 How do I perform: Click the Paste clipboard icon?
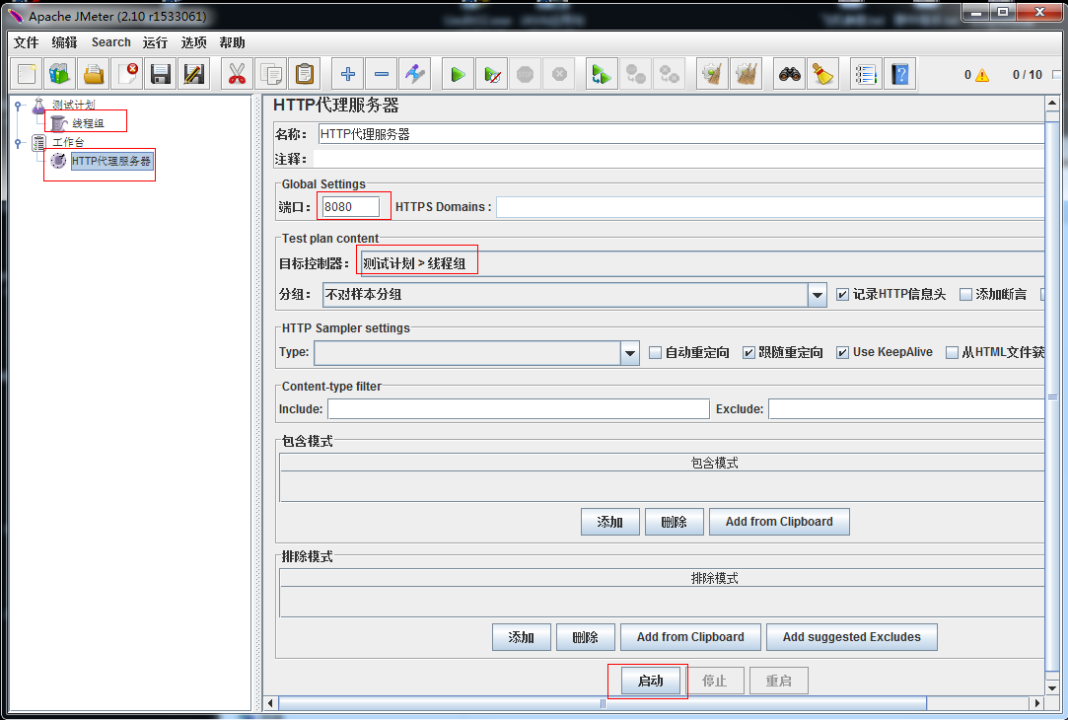point(304,74)
